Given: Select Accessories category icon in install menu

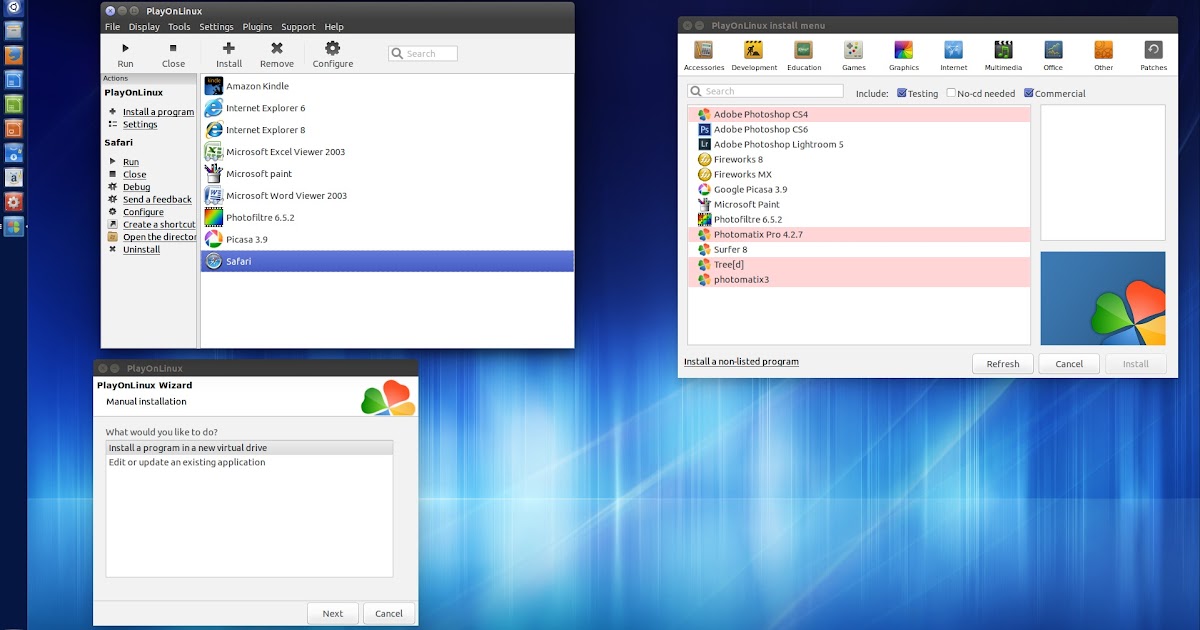Looking at the screenshot, I should 704,50.
